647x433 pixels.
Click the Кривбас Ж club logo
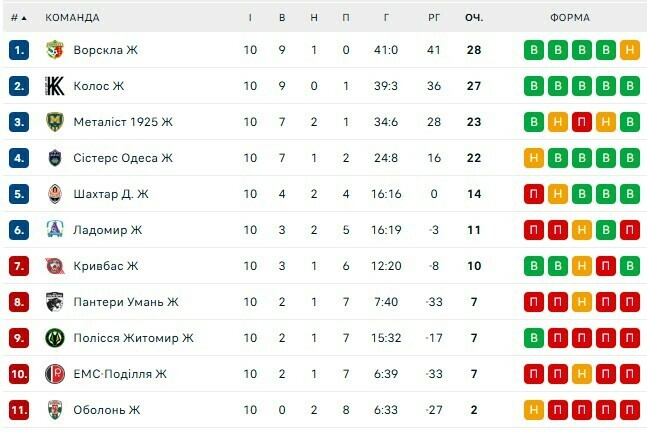[55, 266]
